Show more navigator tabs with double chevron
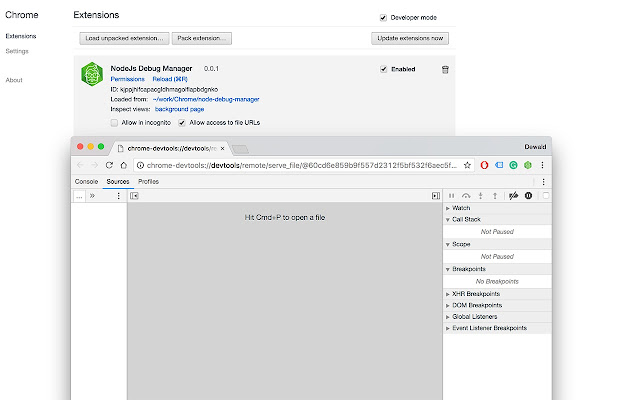 92,196
